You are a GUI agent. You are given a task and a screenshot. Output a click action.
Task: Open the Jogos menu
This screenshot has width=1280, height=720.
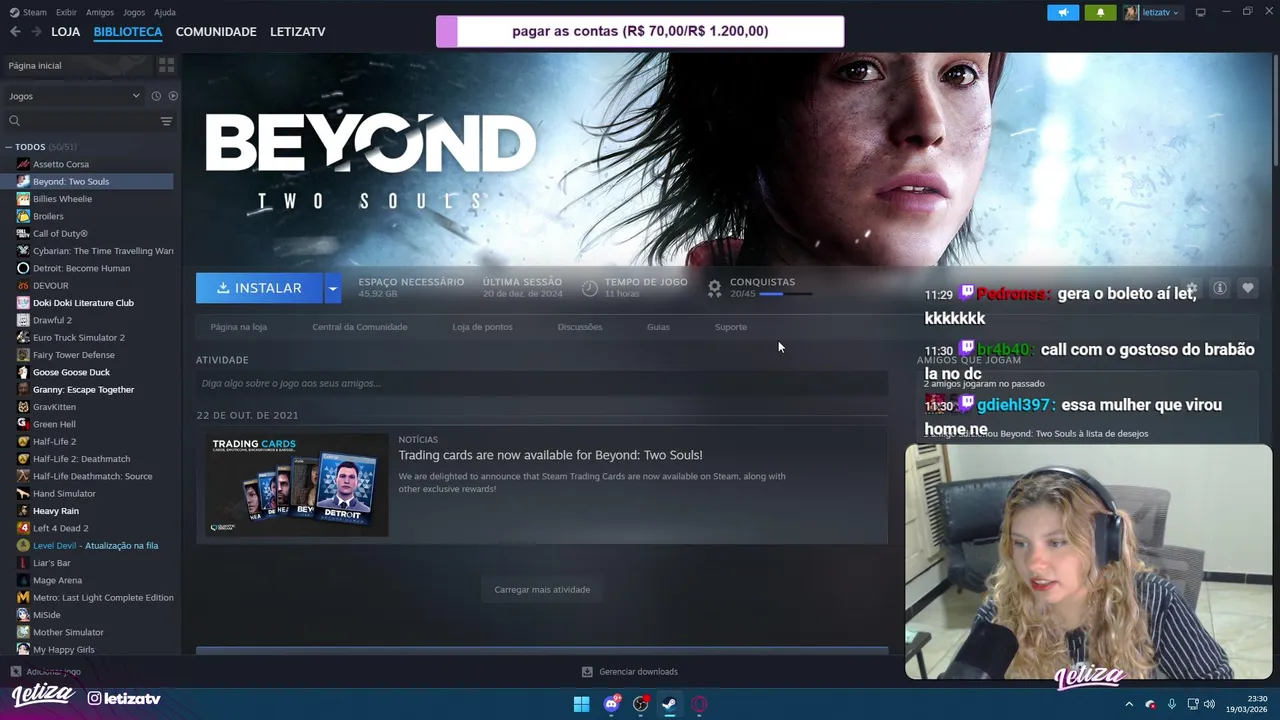pyautogui.click(x=134, y=12)
